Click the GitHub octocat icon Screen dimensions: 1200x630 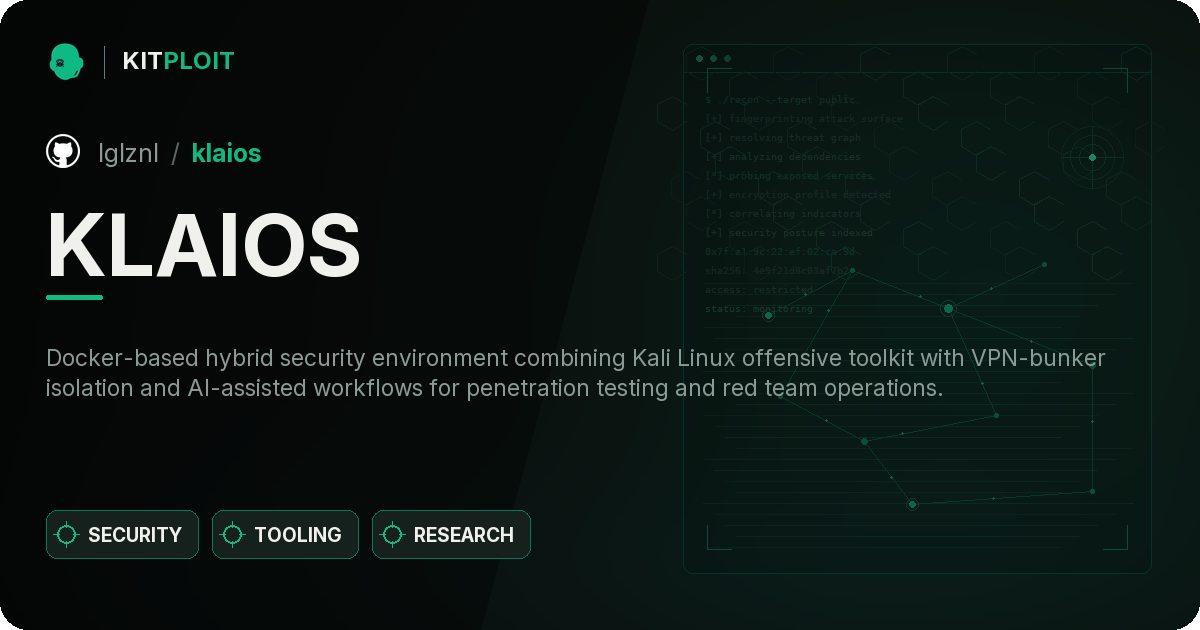(x=63, y=152)
